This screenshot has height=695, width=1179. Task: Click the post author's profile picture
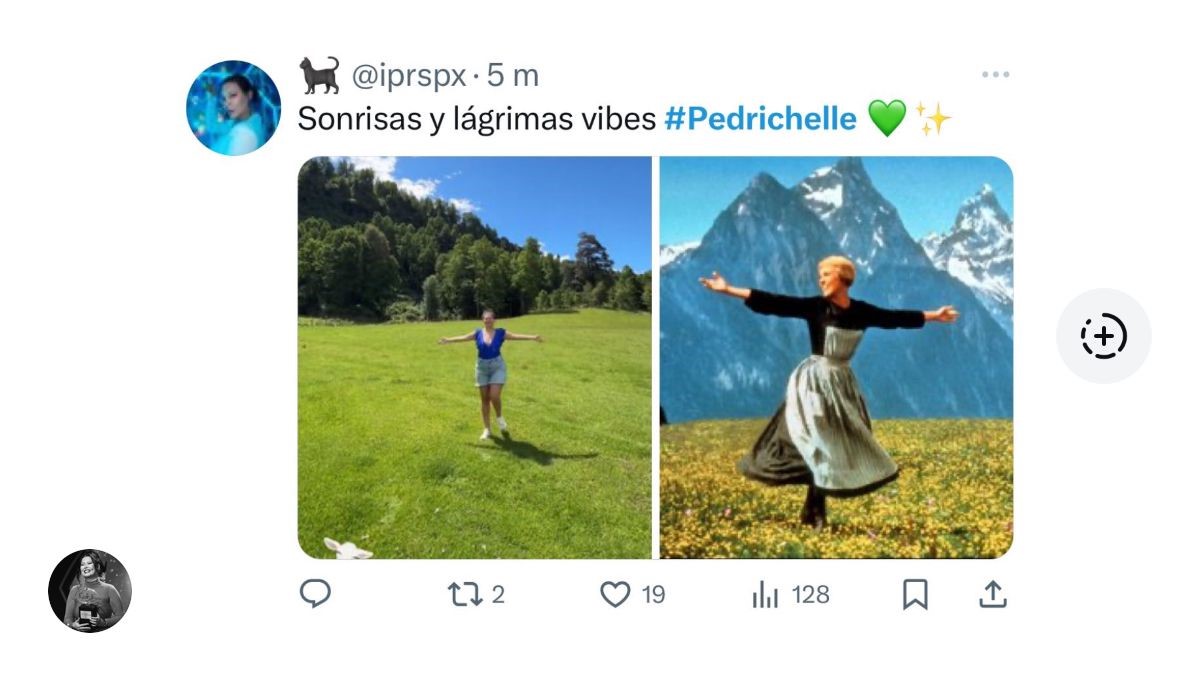coord(234,108)
